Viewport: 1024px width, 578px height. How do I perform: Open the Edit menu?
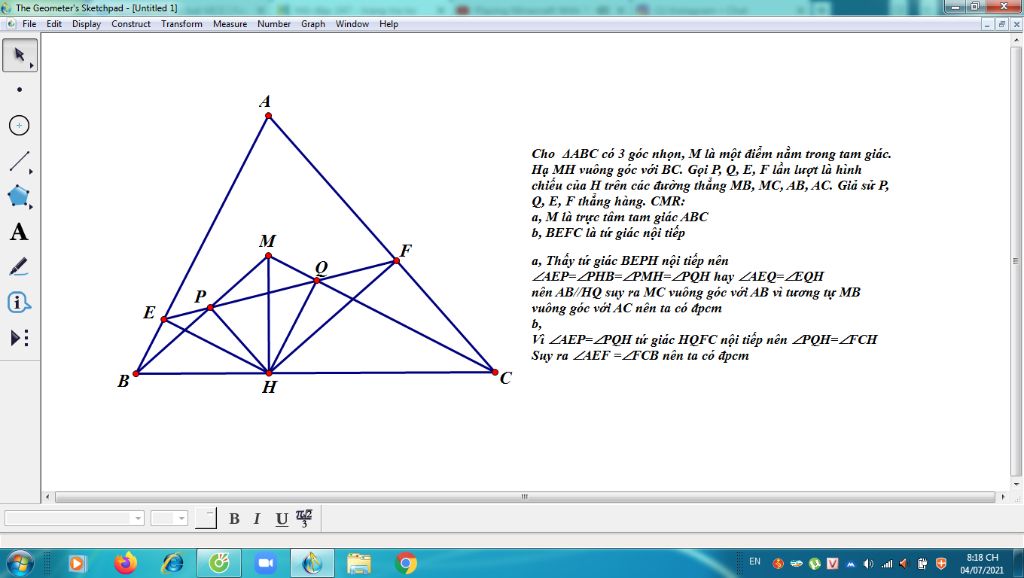[54, 24]
